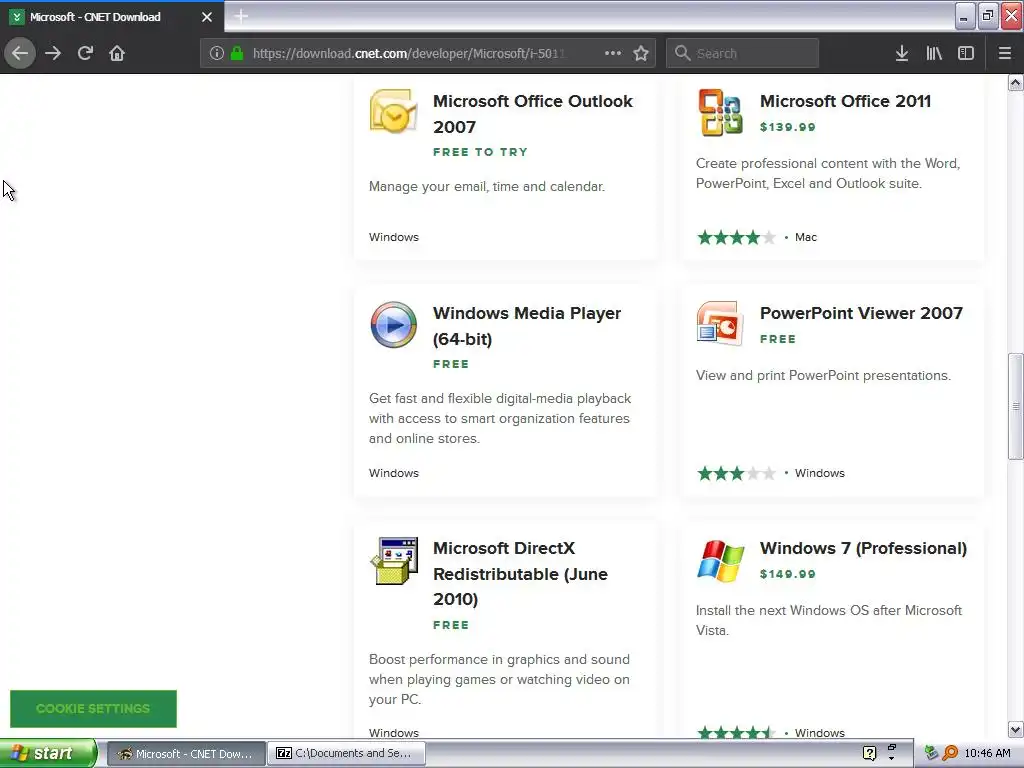Click the Windows Media Player icon
1024x768 pixels.
[393, 325]
